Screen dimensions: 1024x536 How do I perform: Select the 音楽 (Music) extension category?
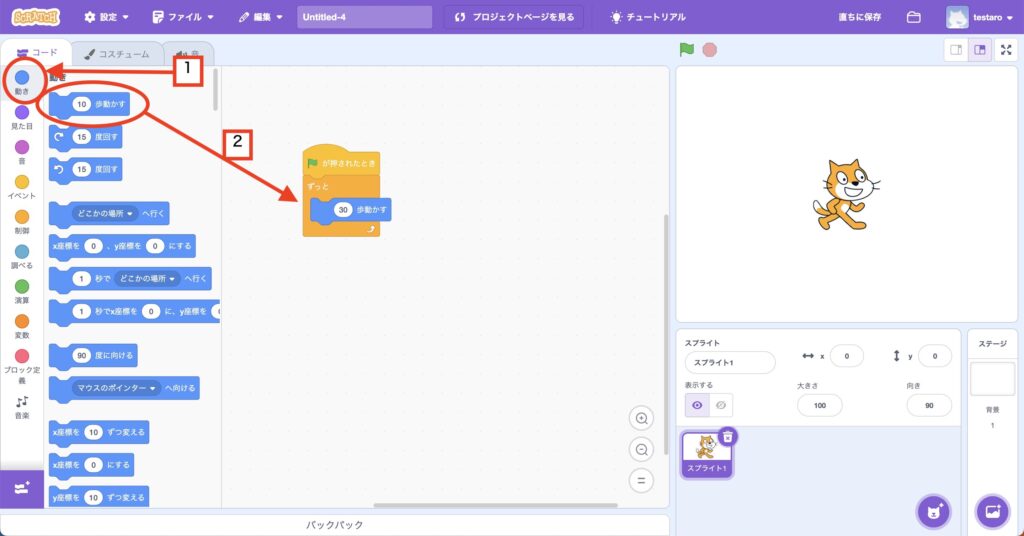[22, 407]
